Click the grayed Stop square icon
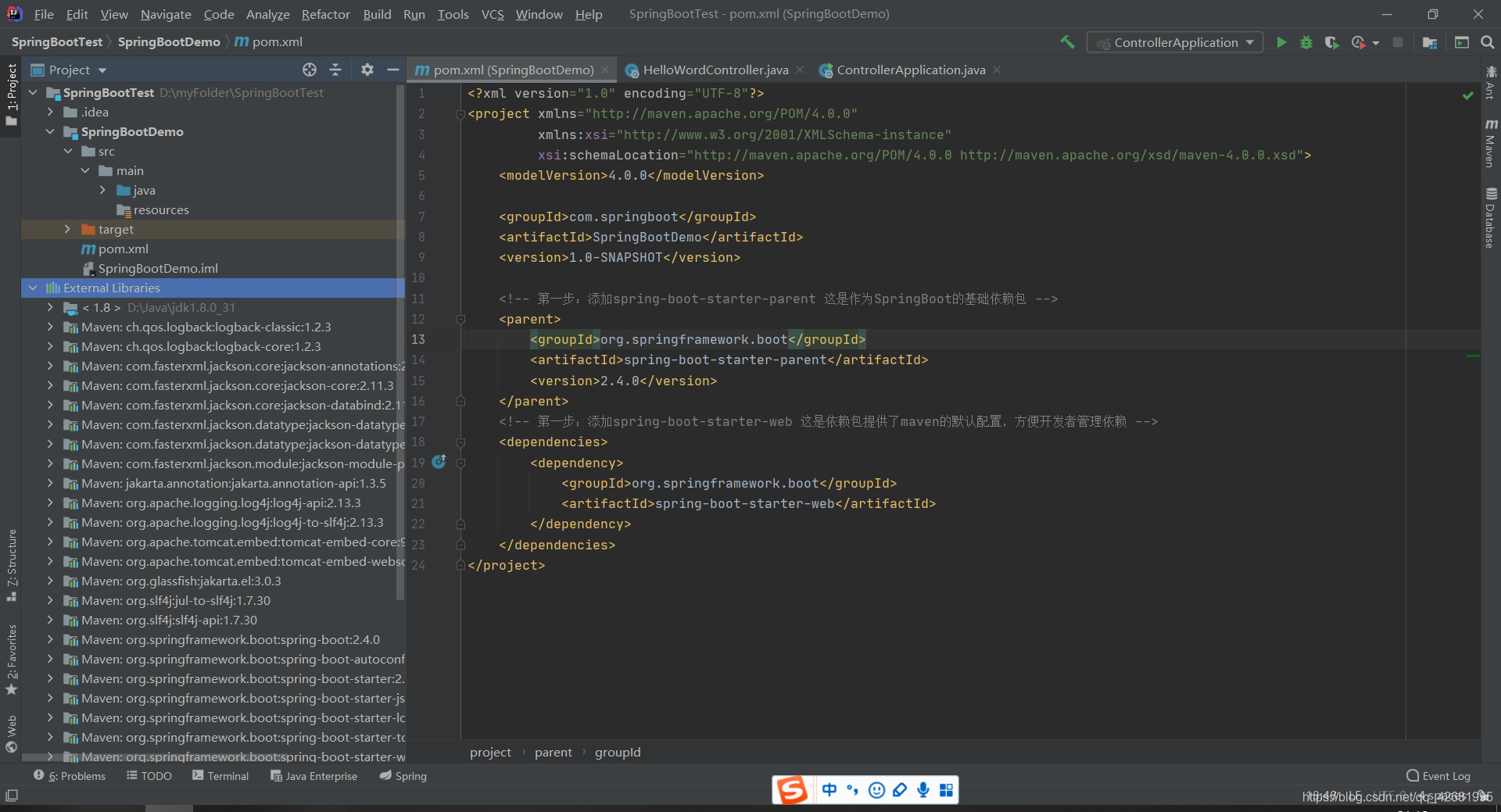This screenshot has width=1501, height=812. [x=1398, y=42]
